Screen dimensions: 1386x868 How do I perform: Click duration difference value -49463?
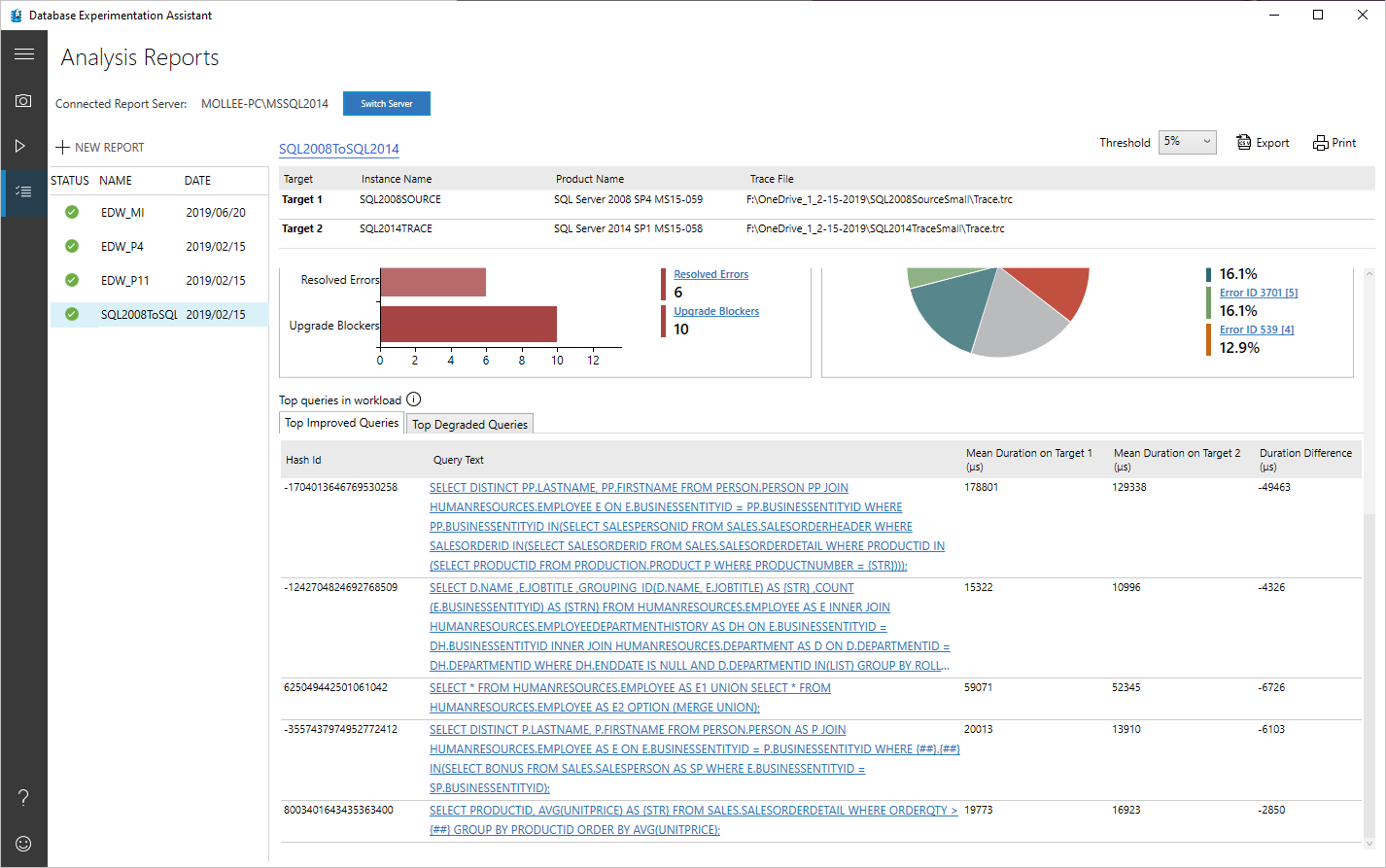click(1274, 487)
